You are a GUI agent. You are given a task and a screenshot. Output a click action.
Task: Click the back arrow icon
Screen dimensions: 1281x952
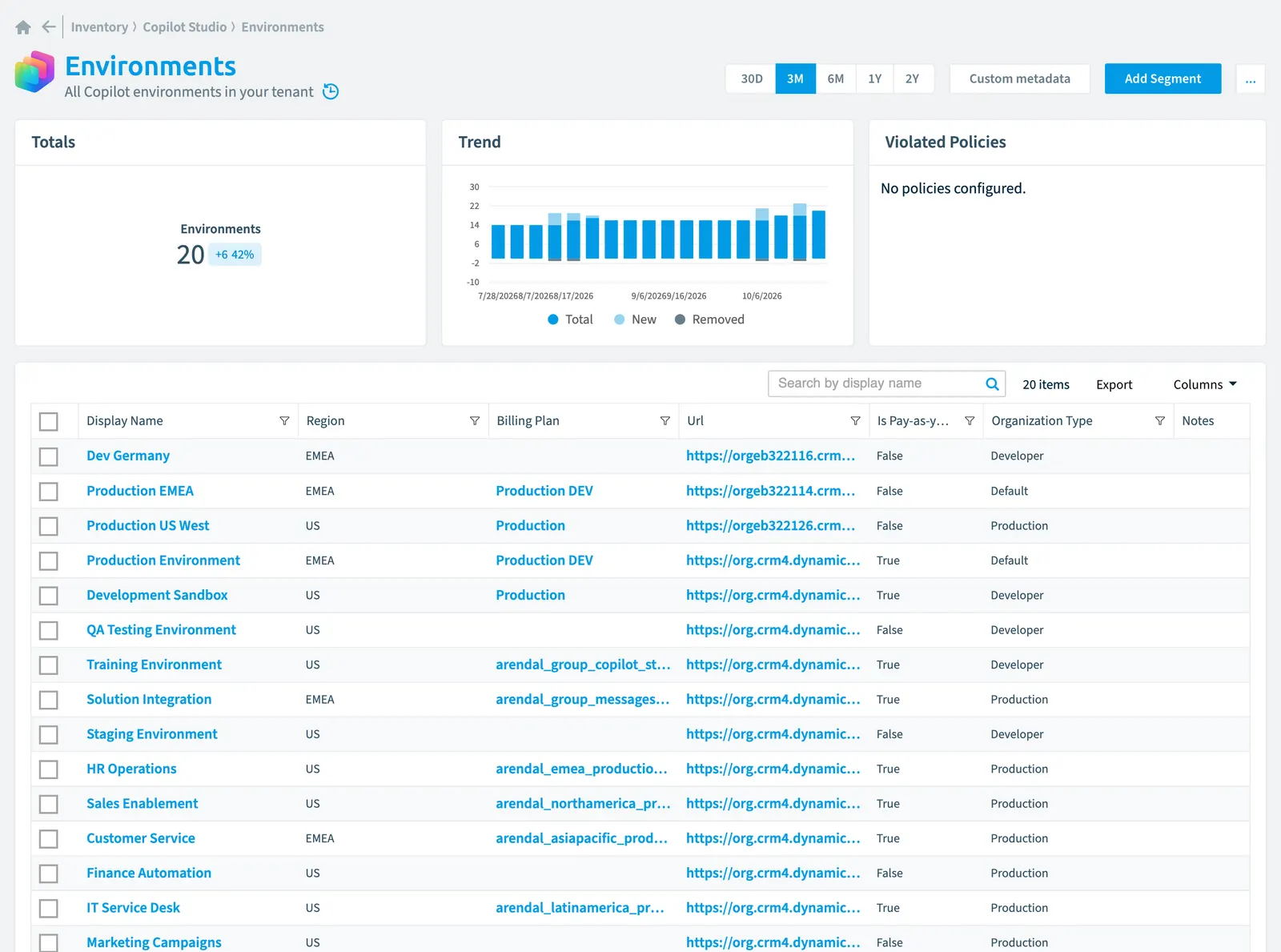tap(49, 27)
